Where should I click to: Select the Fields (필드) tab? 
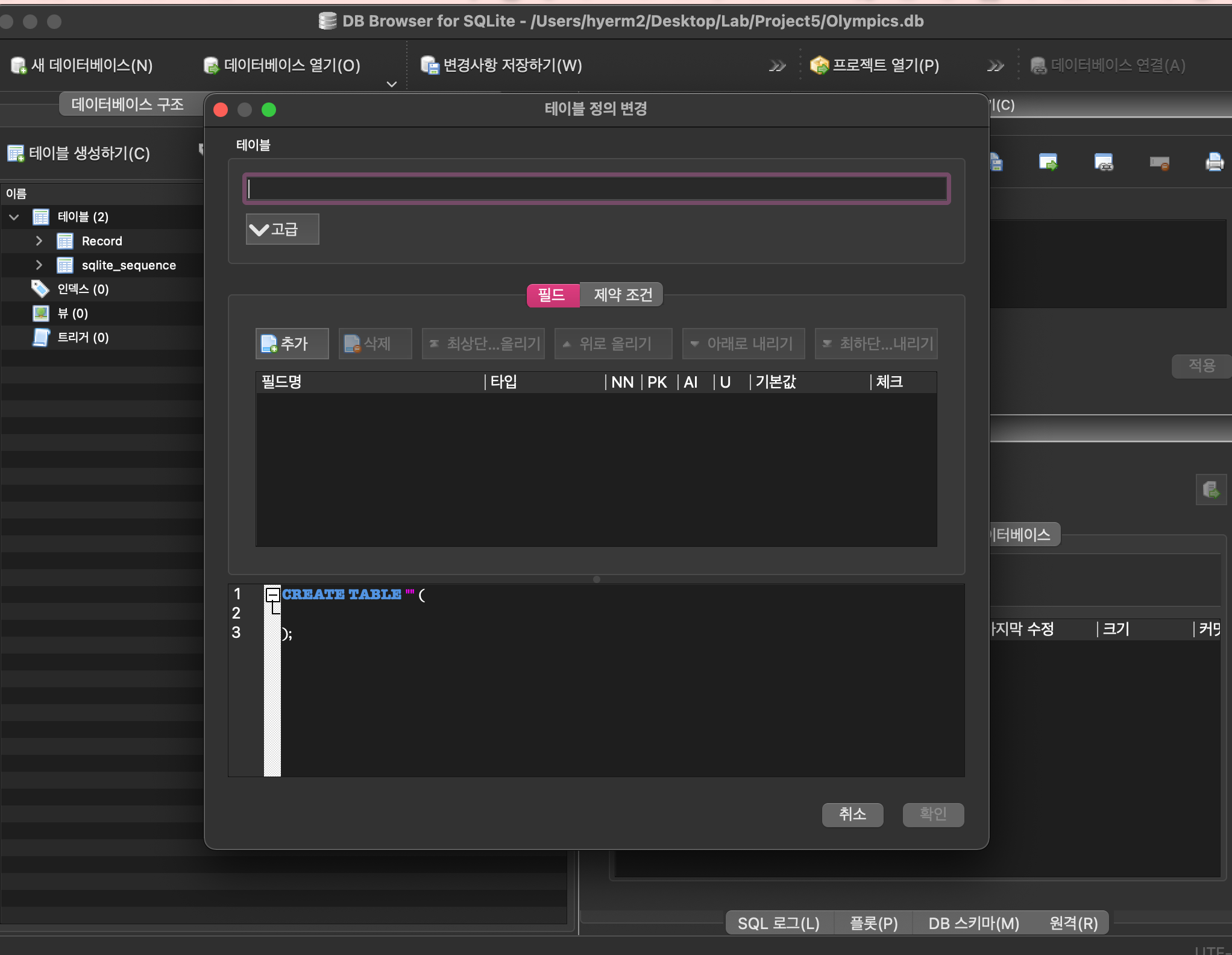pos(552,295)
